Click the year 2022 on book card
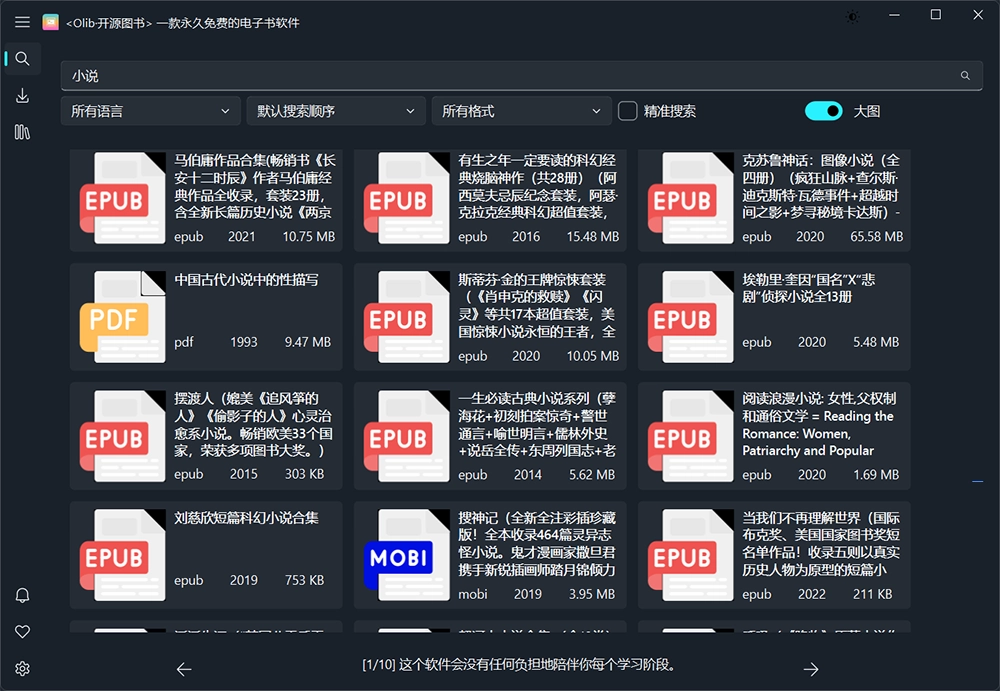Image resolution: width=1000 pixels, height=691 pixels. pyautogui.click(x=812, y=594)
